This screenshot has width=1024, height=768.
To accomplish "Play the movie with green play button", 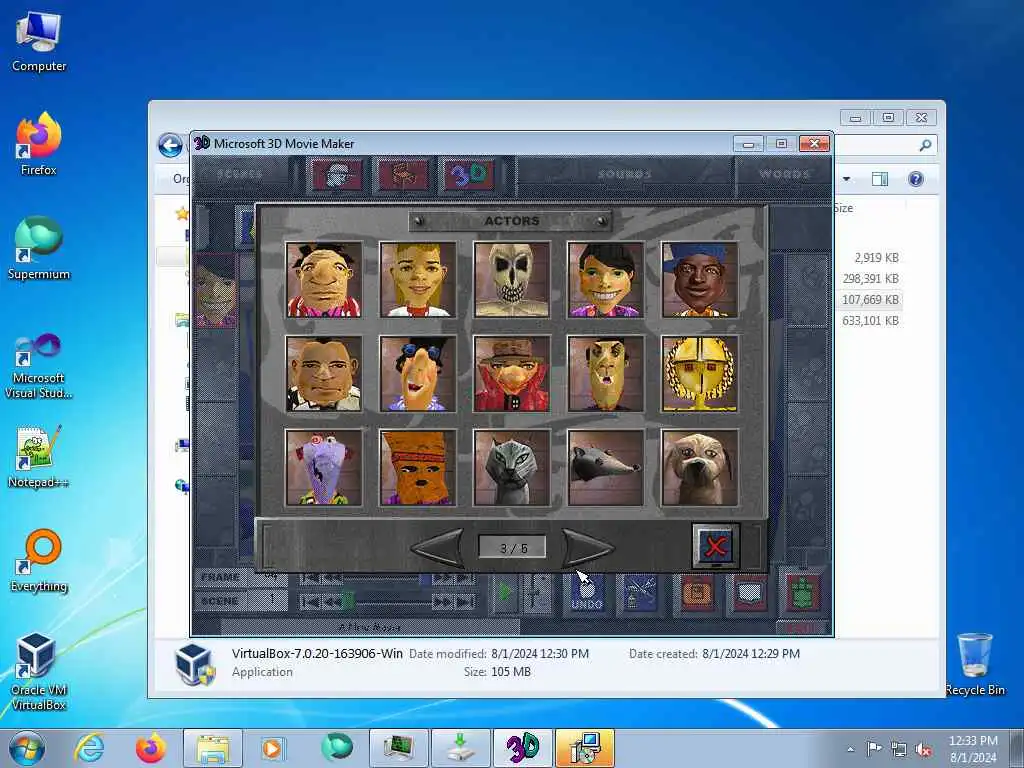I will click(x=504, y=593).
